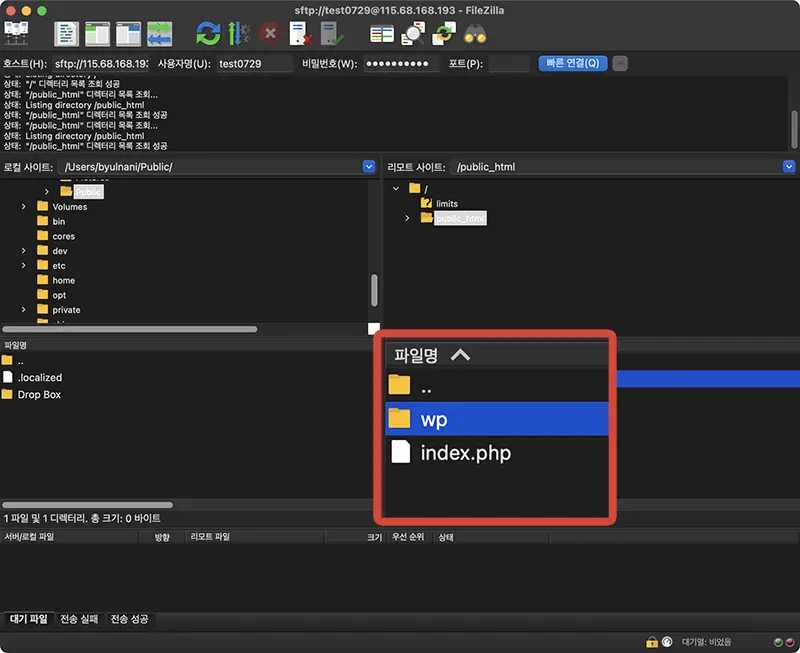The image size is (800, 653).
Task: Toggle the message log display
Action: (x=66, y=34)
